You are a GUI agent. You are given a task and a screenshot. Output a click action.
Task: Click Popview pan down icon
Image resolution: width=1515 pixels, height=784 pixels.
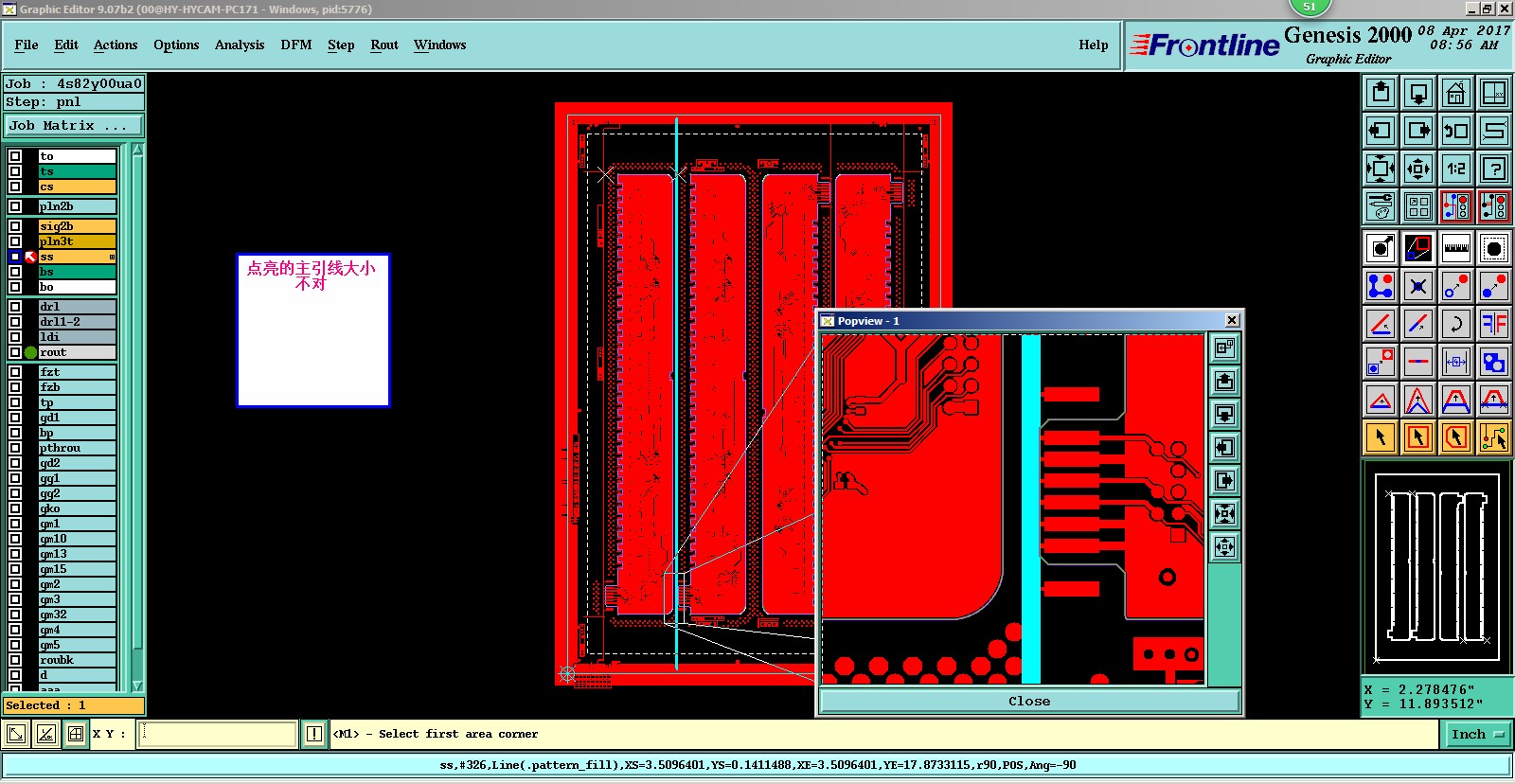tap(1224, 414)
